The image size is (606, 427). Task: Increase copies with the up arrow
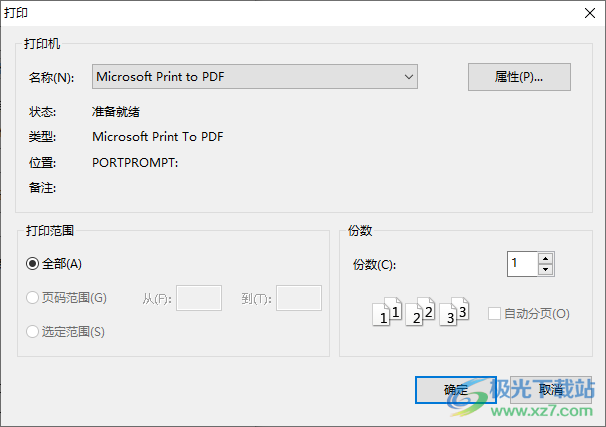(x=545, y=259)
